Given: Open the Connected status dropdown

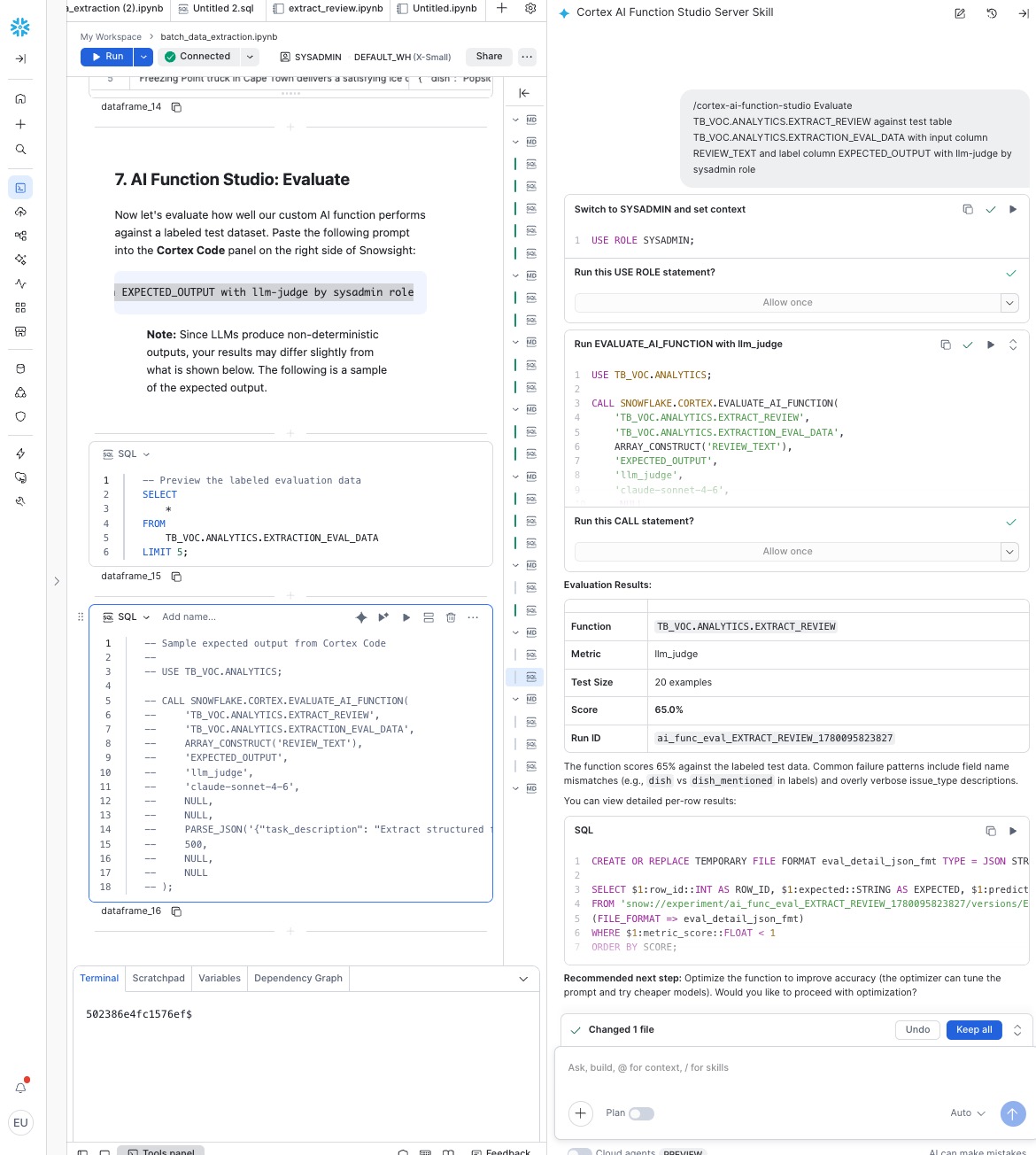Looking at the screenshot, I should (x=250, y=57).
